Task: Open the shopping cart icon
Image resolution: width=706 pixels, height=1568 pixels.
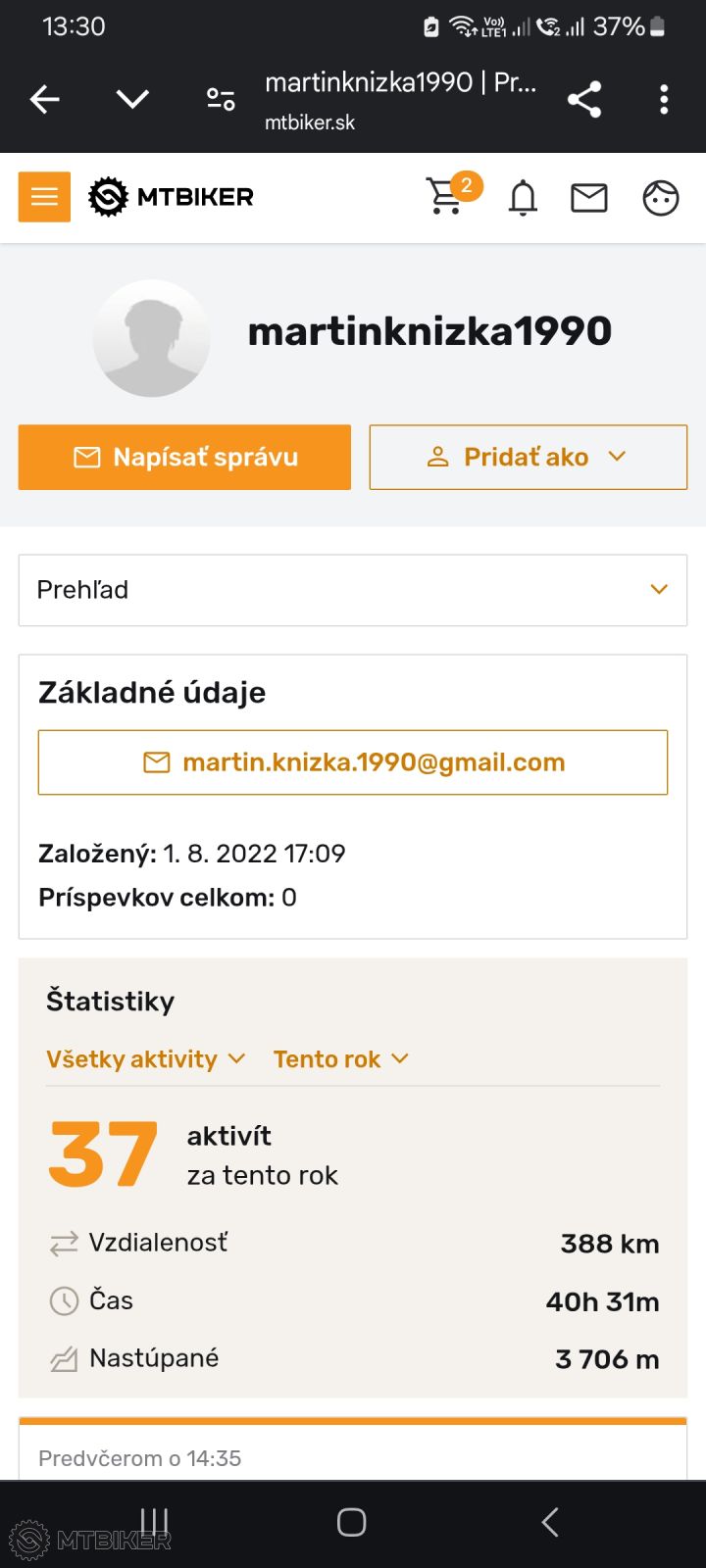Action: tap(447, 196)
